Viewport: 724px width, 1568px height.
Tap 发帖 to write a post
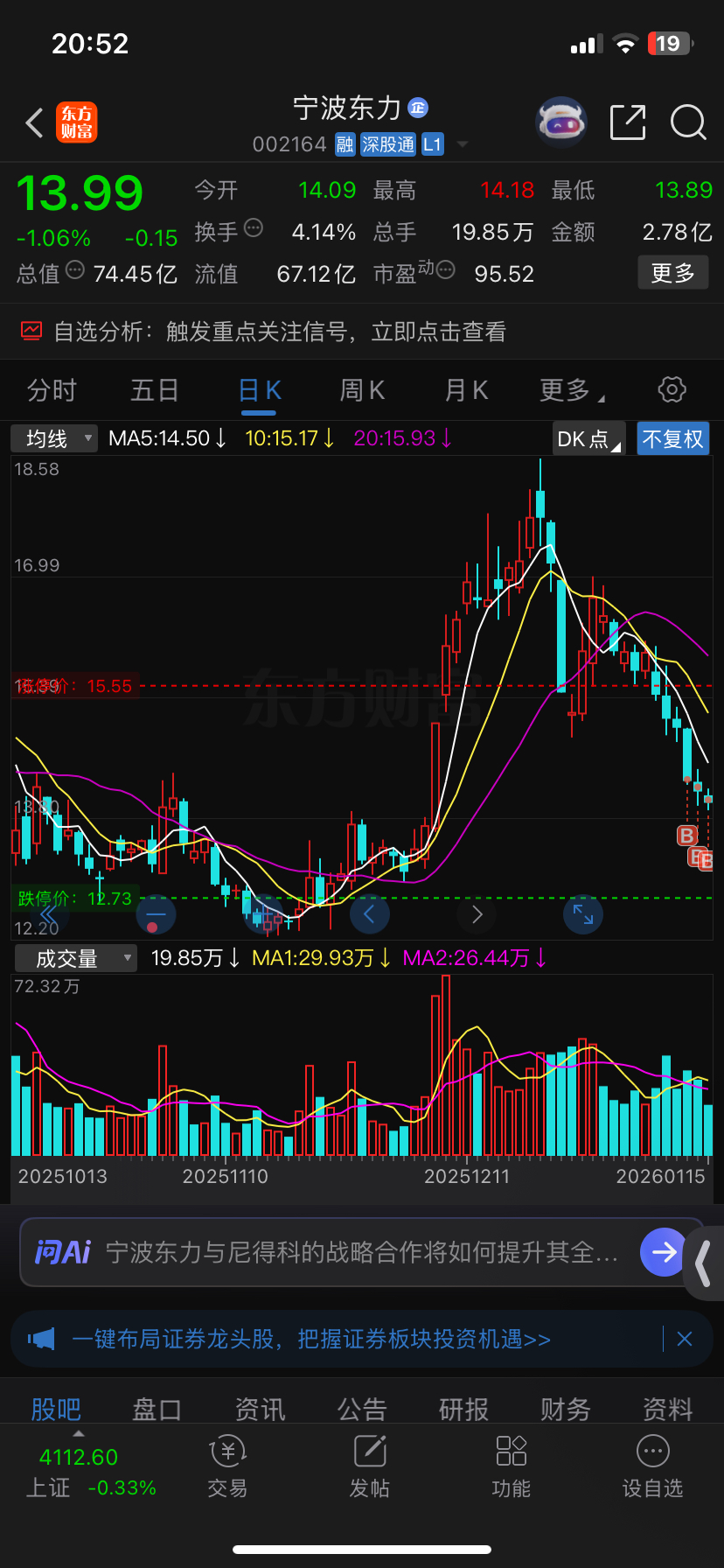pyautogui.click(x=370, y=1466)
